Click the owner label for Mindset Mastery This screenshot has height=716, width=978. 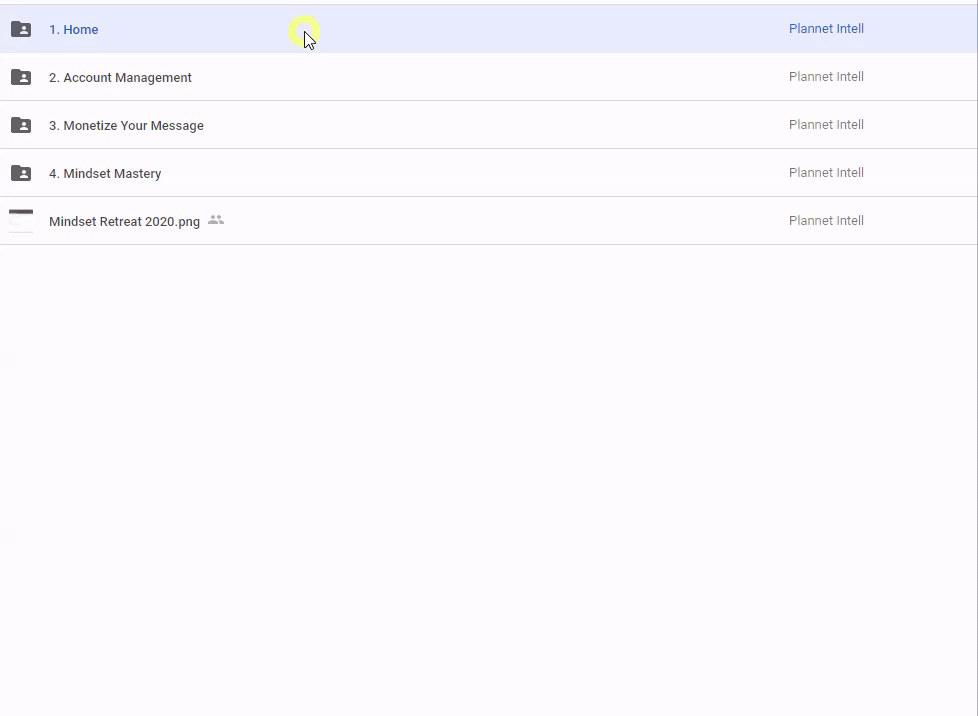coord(826,173)
